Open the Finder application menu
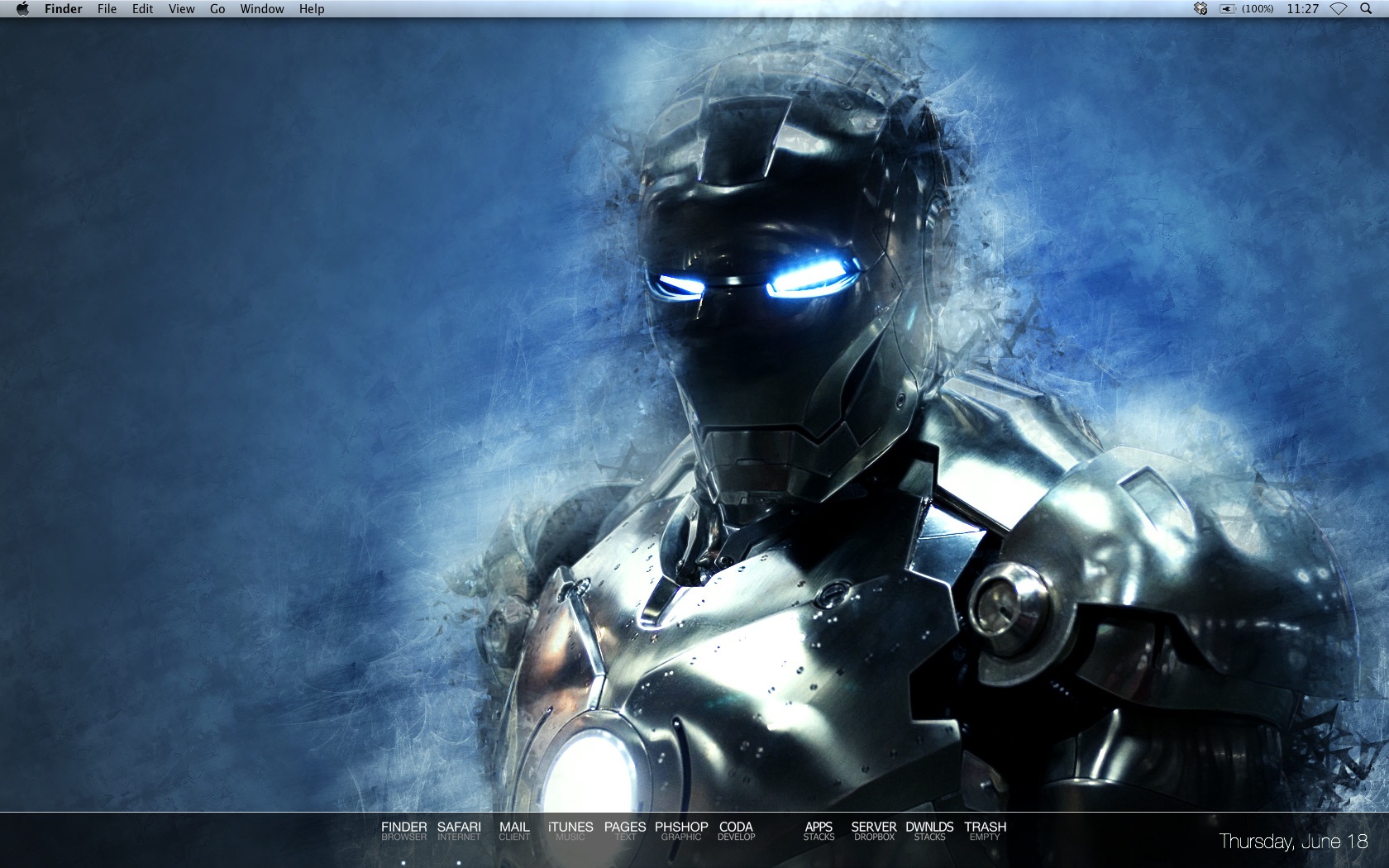 (x=63, y=9)
